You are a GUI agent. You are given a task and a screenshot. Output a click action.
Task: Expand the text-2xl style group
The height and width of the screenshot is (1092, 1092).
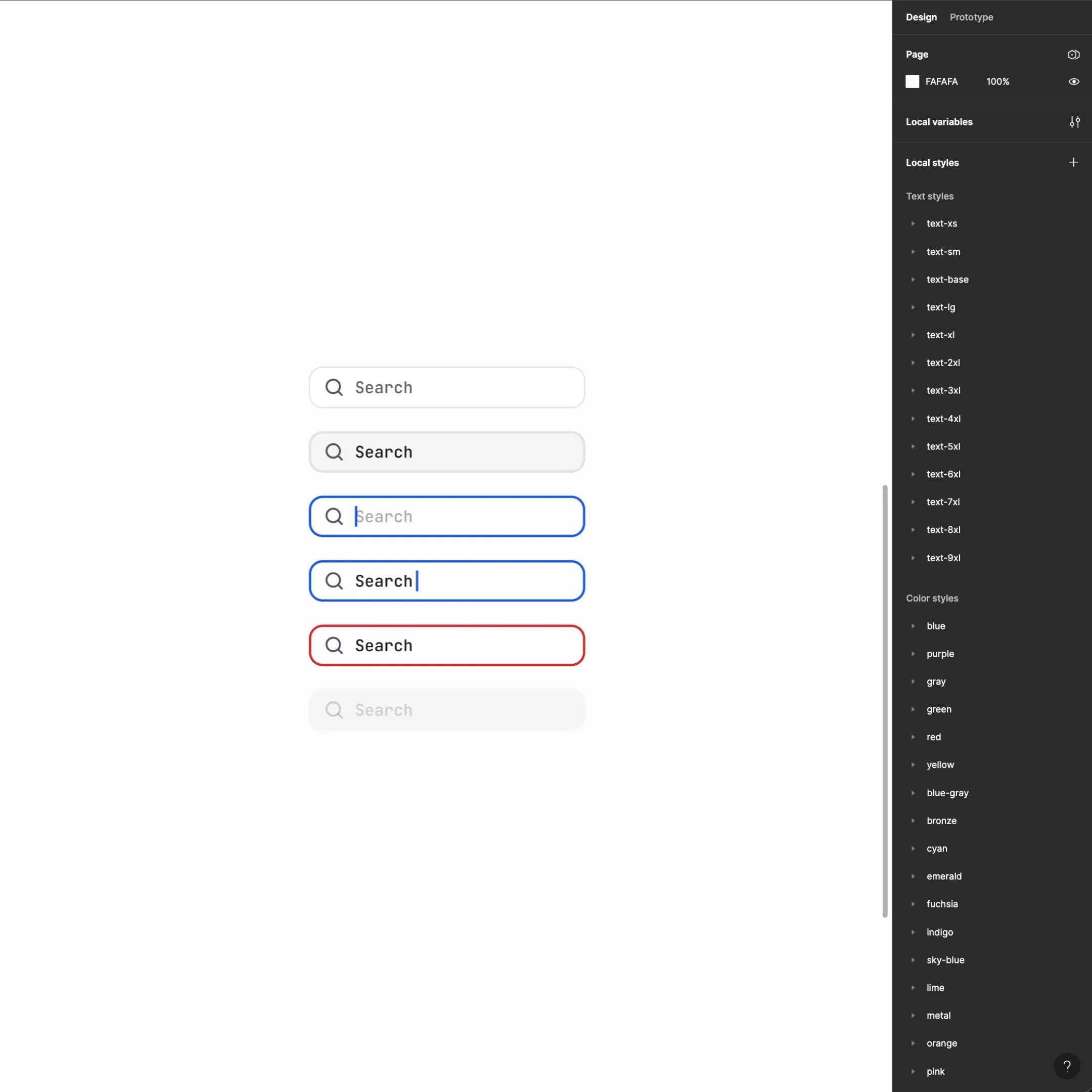[x=913, y=362]
